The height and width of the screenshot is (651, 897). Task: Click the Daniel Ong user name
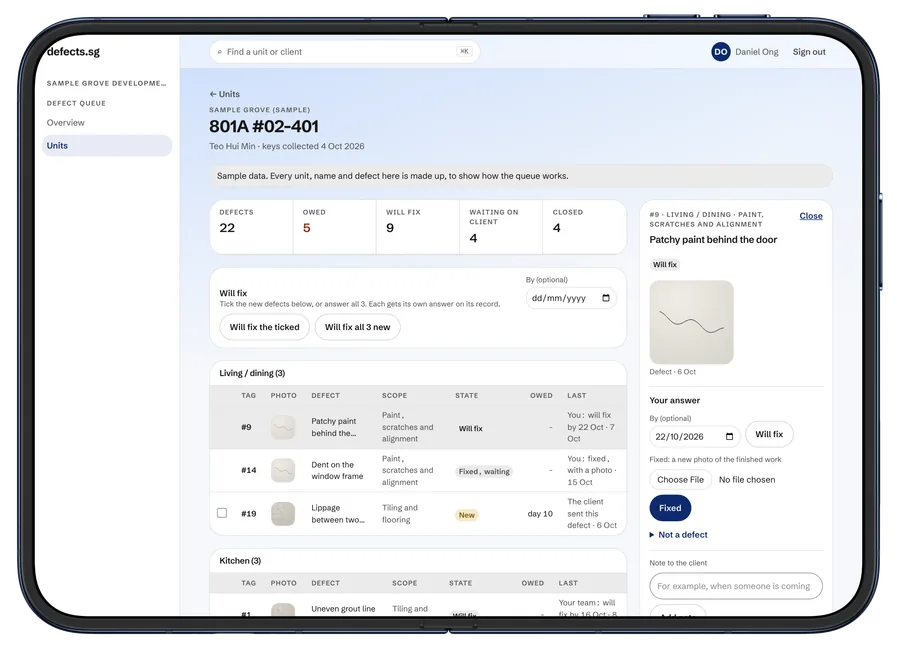(x=756, y=52)
